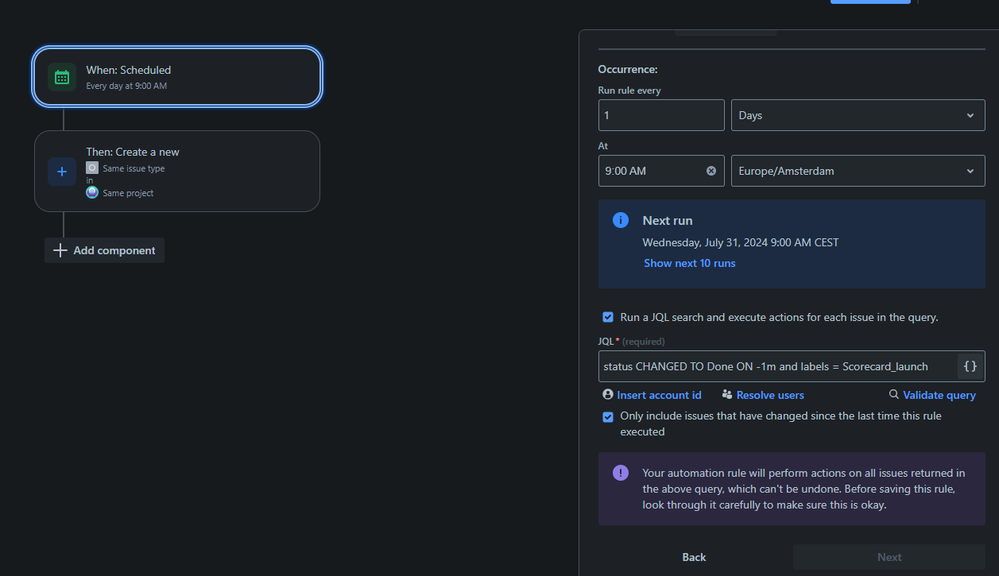Click the Add component button
Viewport: 999px width, 576px height.
pyautogui.click(x=104, y=250)
